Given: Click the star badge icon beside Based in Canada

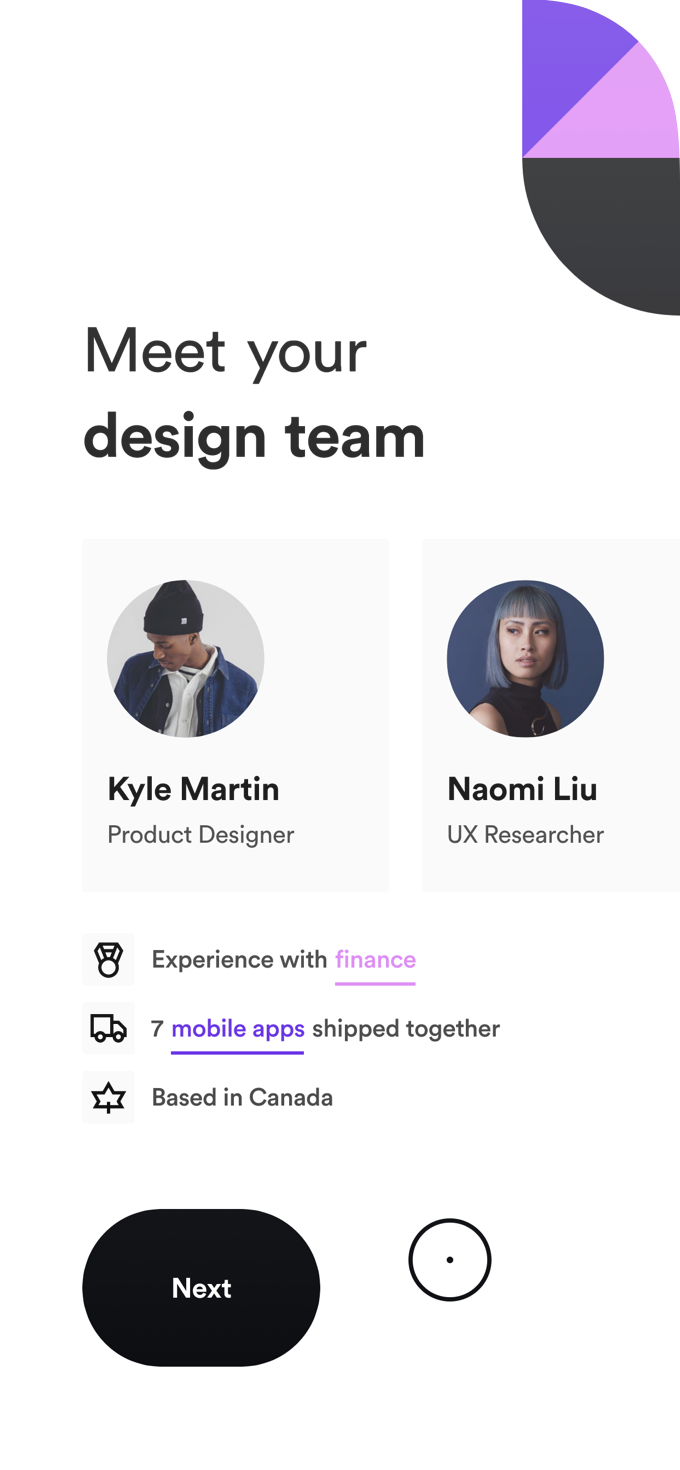Looking at the screenshot, I should [x=109, y=1097].
